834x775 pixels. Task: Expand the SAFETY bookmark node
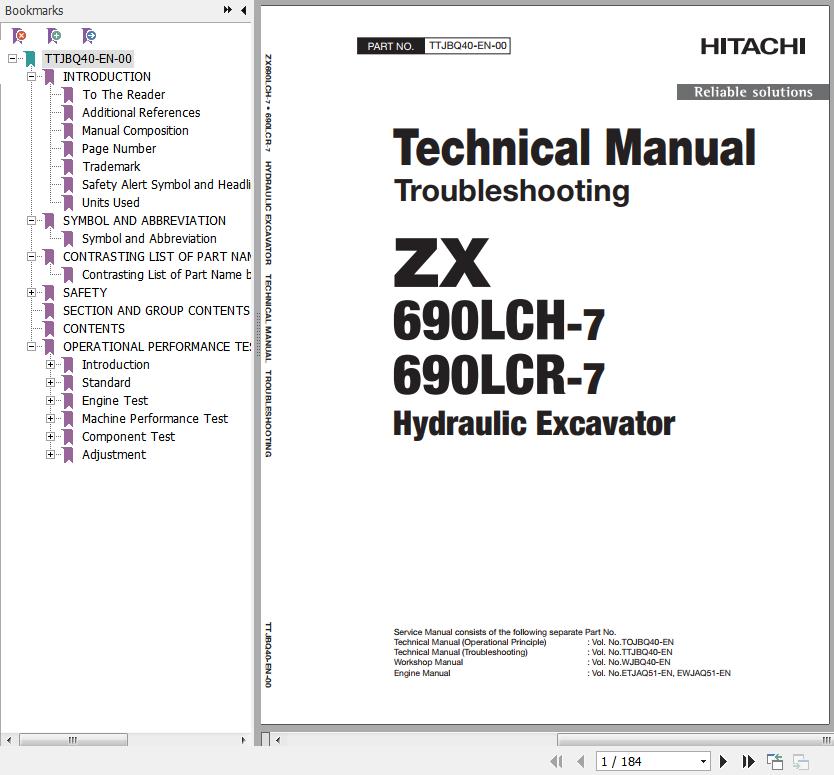pos(32,293)
